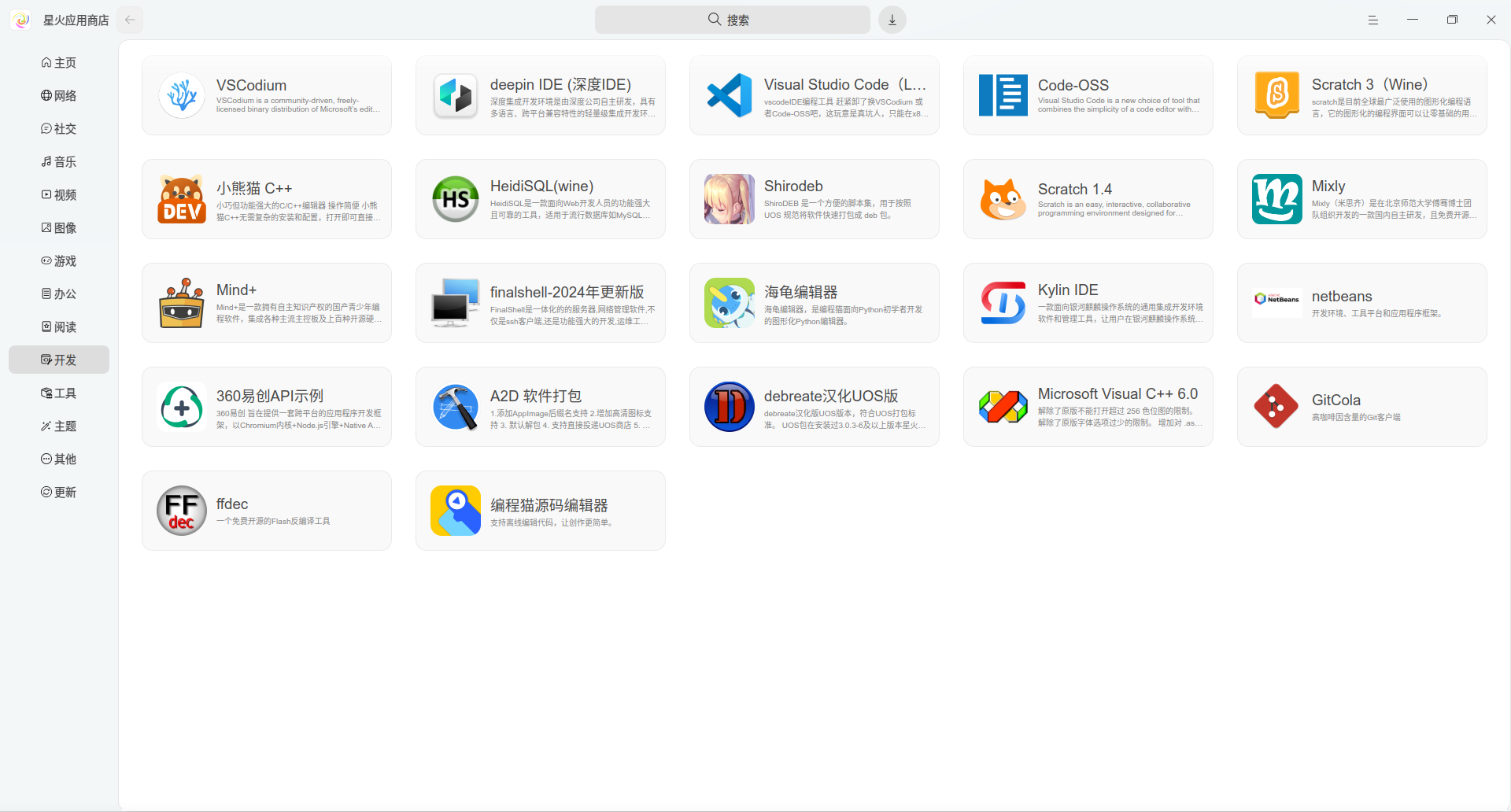Click the Visual Studio Code logo icon

click(x=730, y=95)
